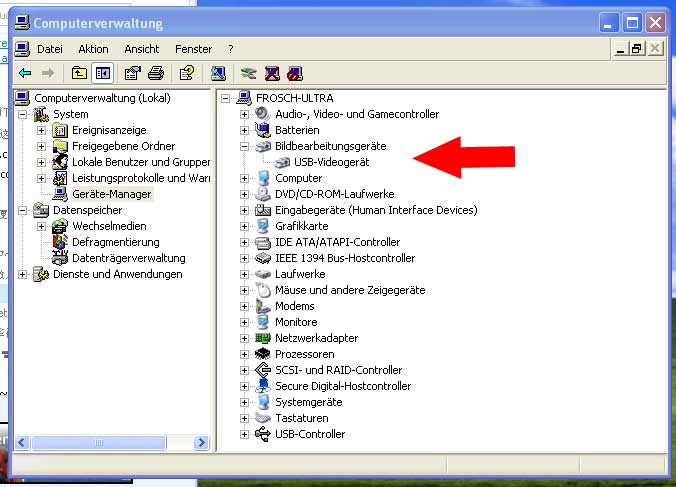Open the ? help menu
The height and width of the screenshot is (487, 676).
(x=231, y=49)
